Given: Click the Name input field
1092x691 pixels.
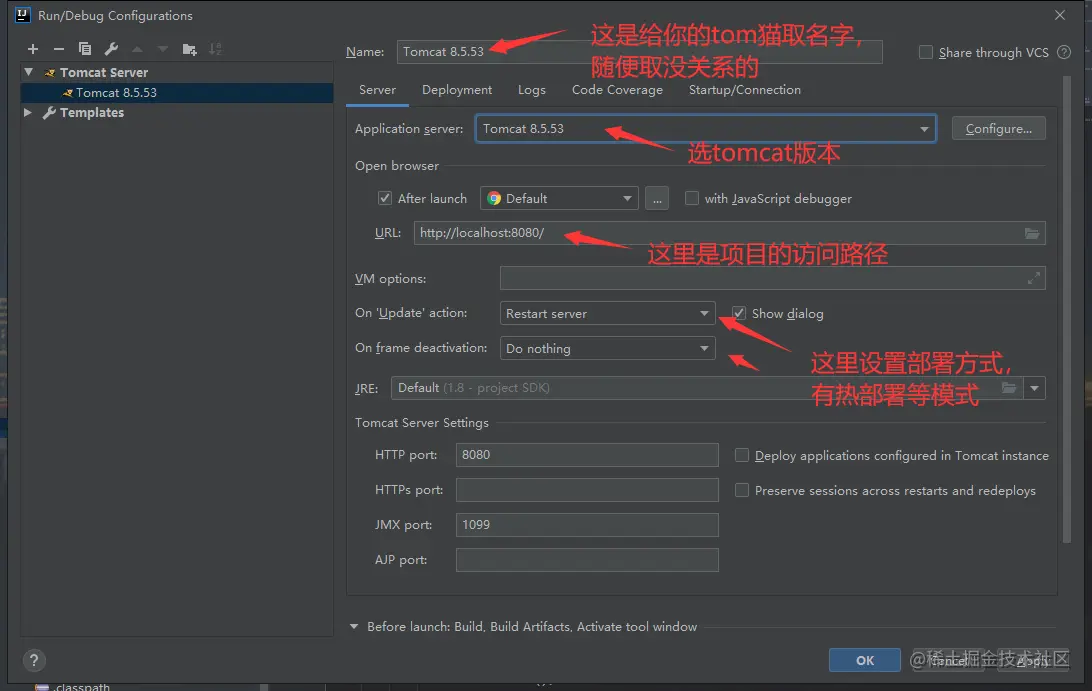Looking at the screenshot, I should point(639,52).
